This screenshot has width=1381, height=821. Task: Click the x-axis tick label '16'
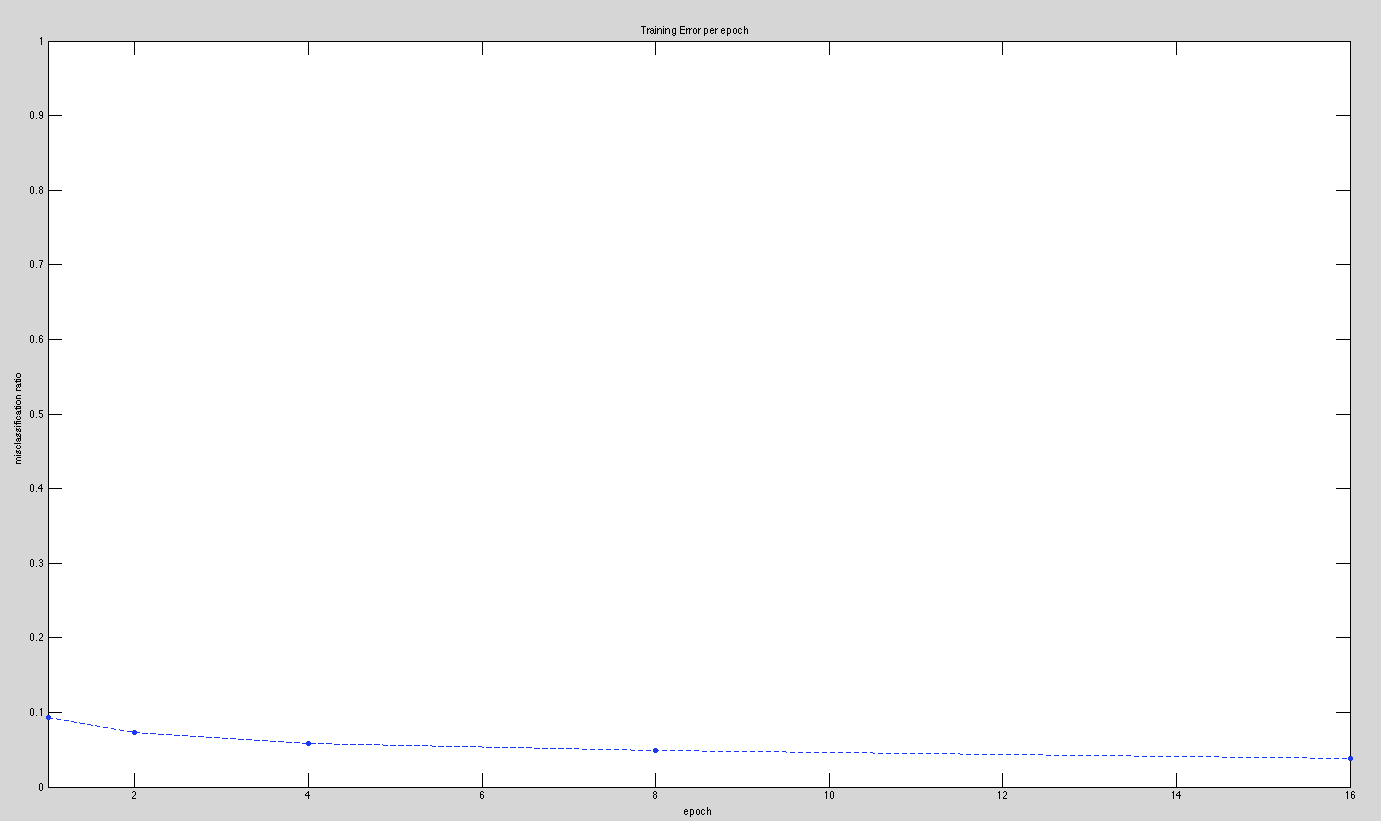1349,796
